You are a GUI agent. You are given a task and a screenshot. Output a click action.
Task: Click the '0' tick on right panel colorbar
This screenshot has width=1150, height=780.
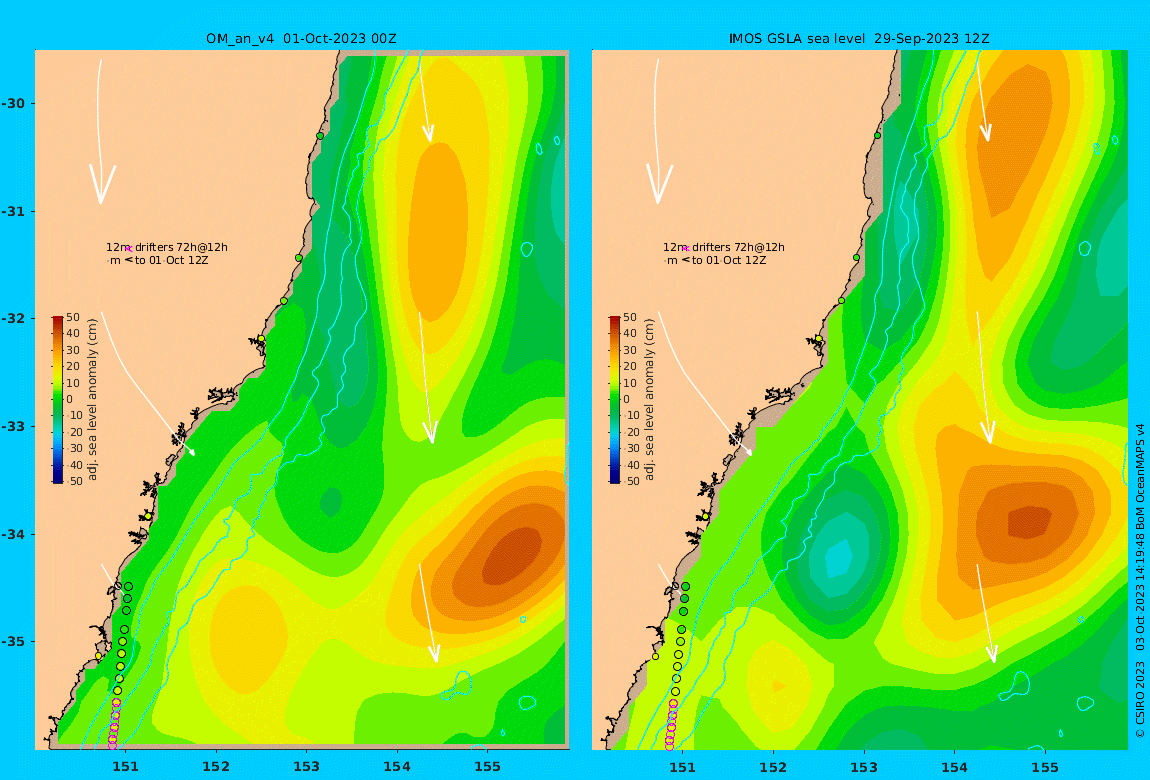click(x=626, y=399)
